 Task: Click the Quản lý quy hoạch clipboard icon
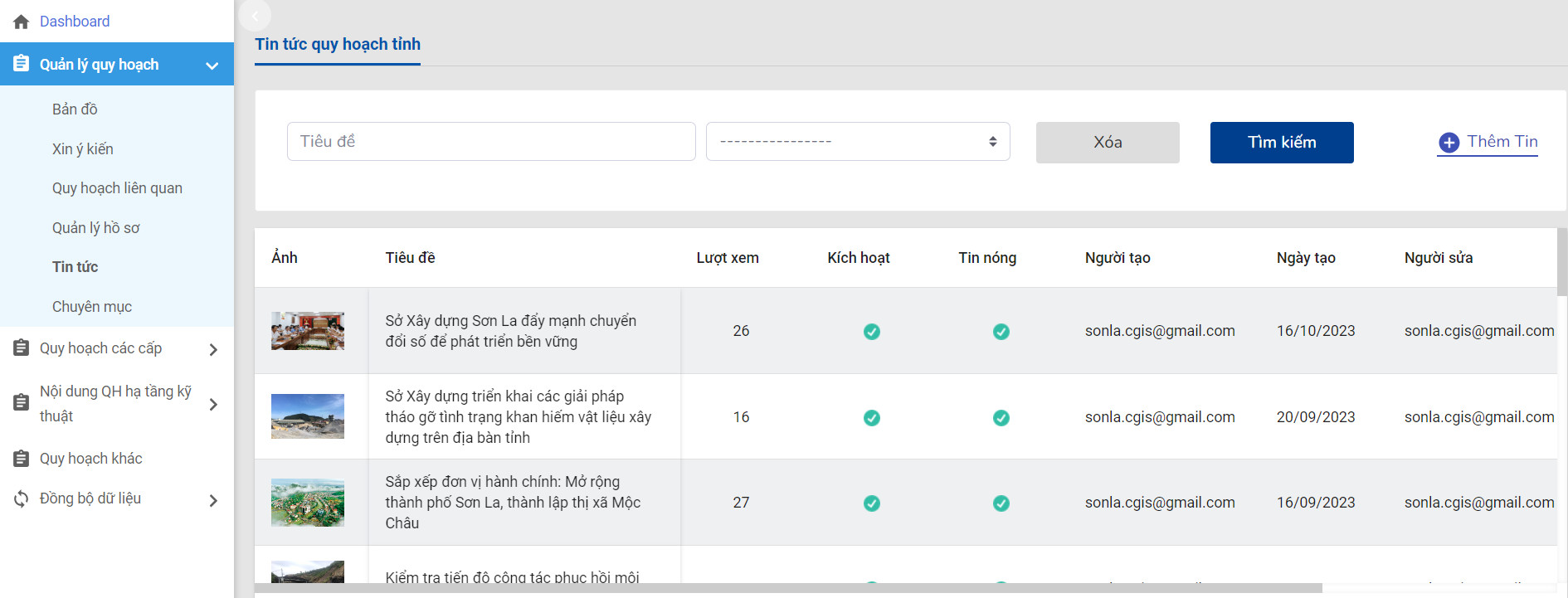pyautogui.click(x=21, y=64)
